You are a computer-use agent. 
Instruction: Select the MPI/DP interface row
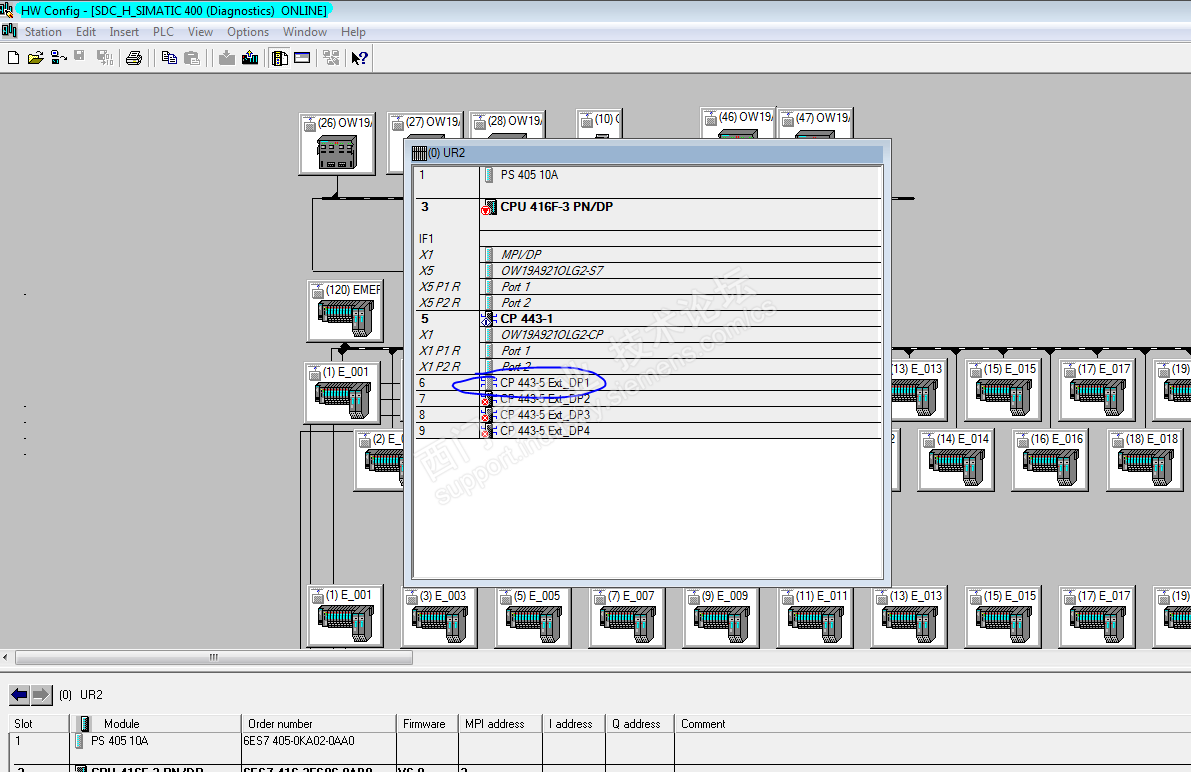click(647, 255)
